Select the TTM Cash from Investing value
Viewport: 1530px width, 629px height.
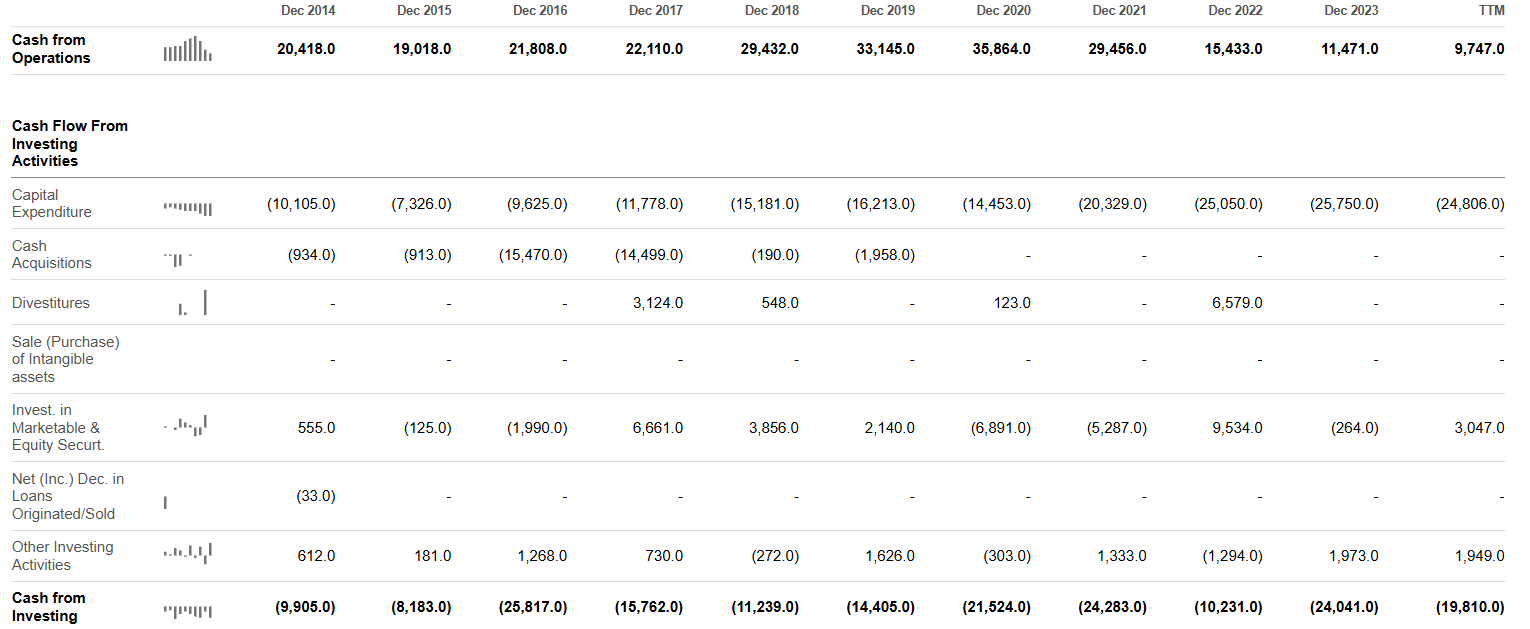(1469, 607)
